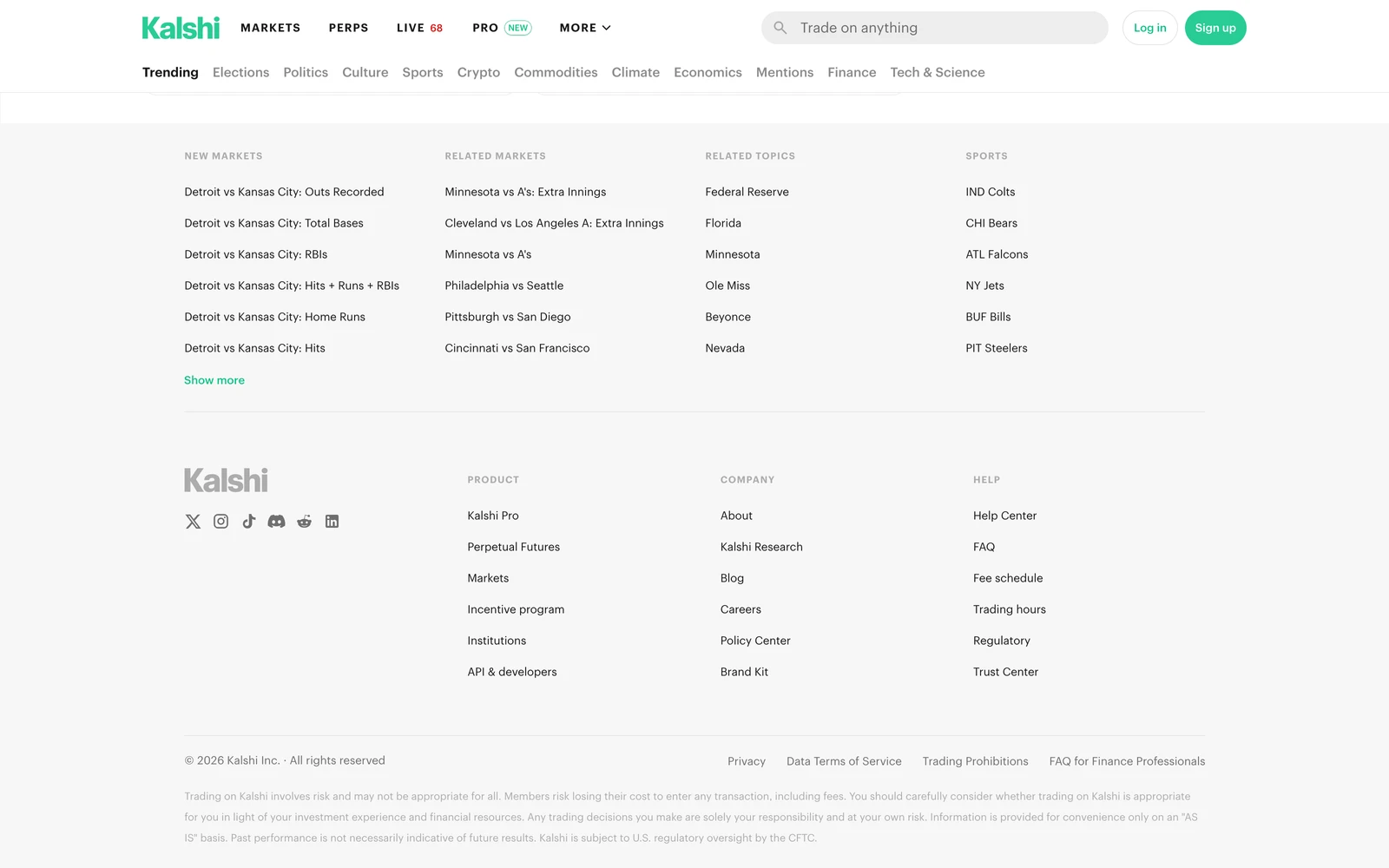This screenshot has width=1389, height=868.
Task: Open the Ole Miss related topic
Action: [x=727, y=286]
